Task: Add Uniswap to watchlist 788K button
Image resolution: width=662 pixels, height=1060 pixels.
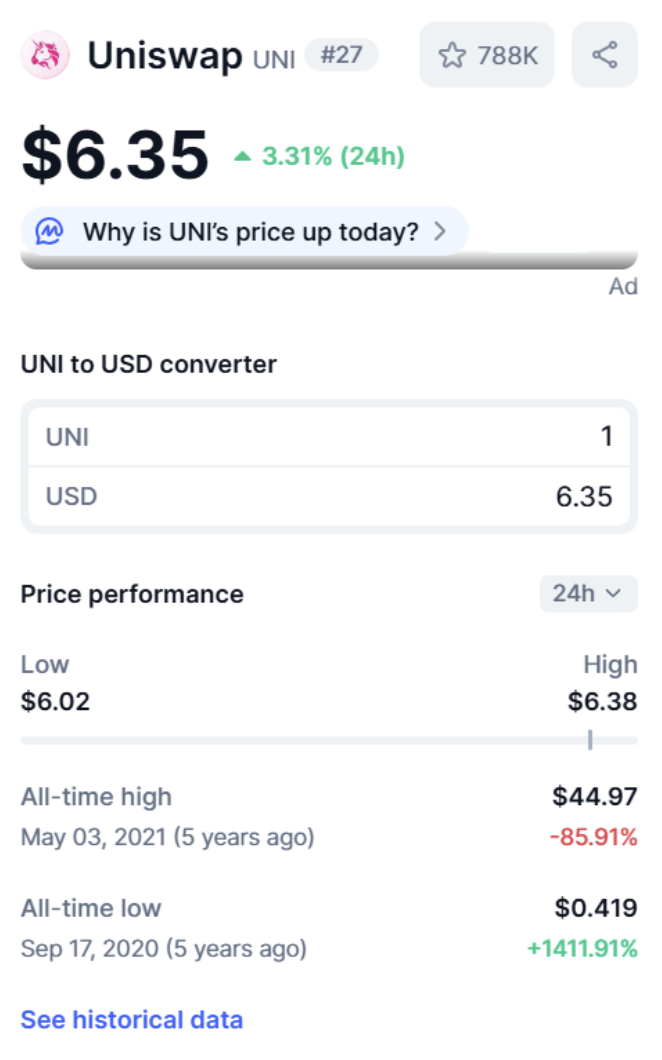Action: coord(487,55)
